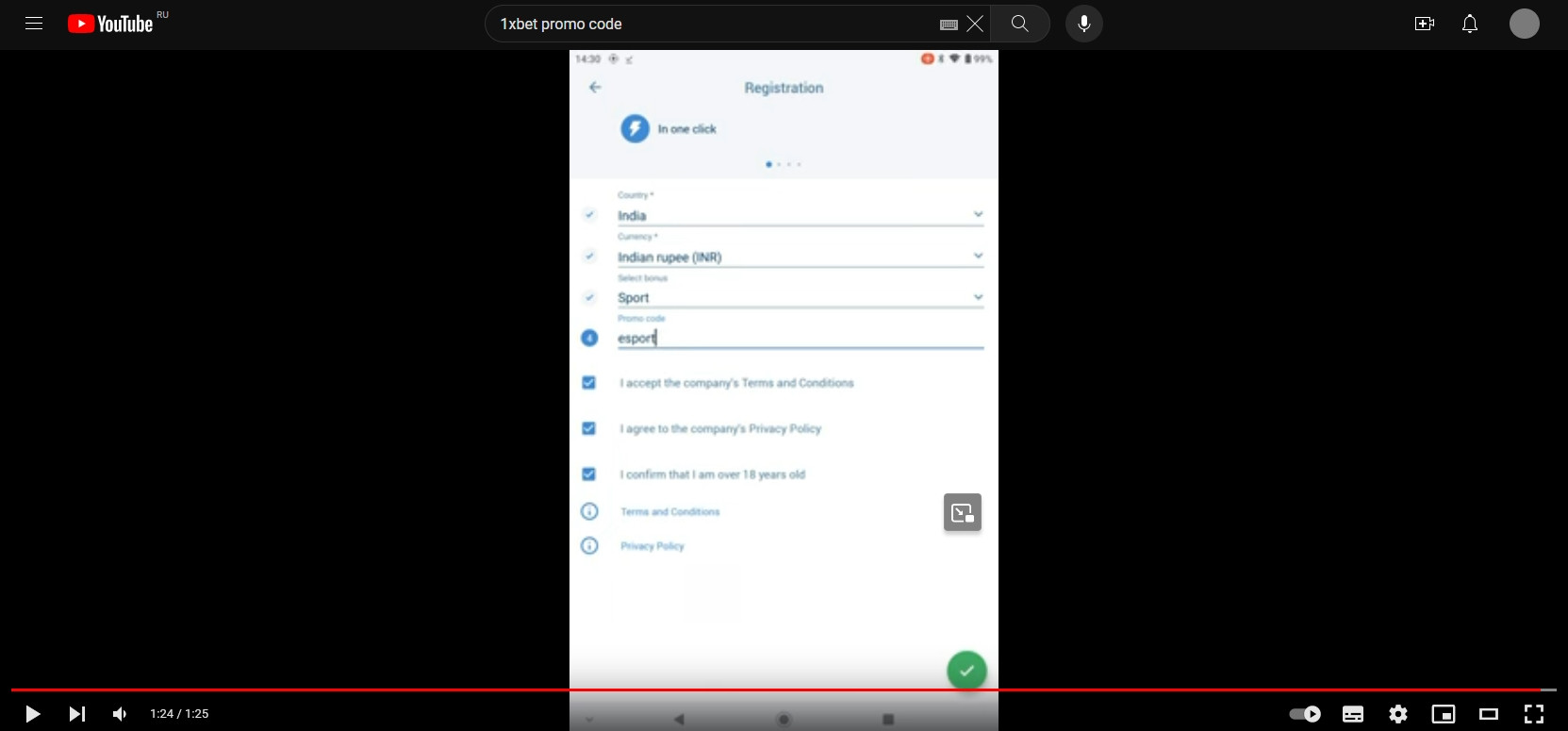Click info icon beside Privacy Policy
1568x731 pixels.
[589, 546]
